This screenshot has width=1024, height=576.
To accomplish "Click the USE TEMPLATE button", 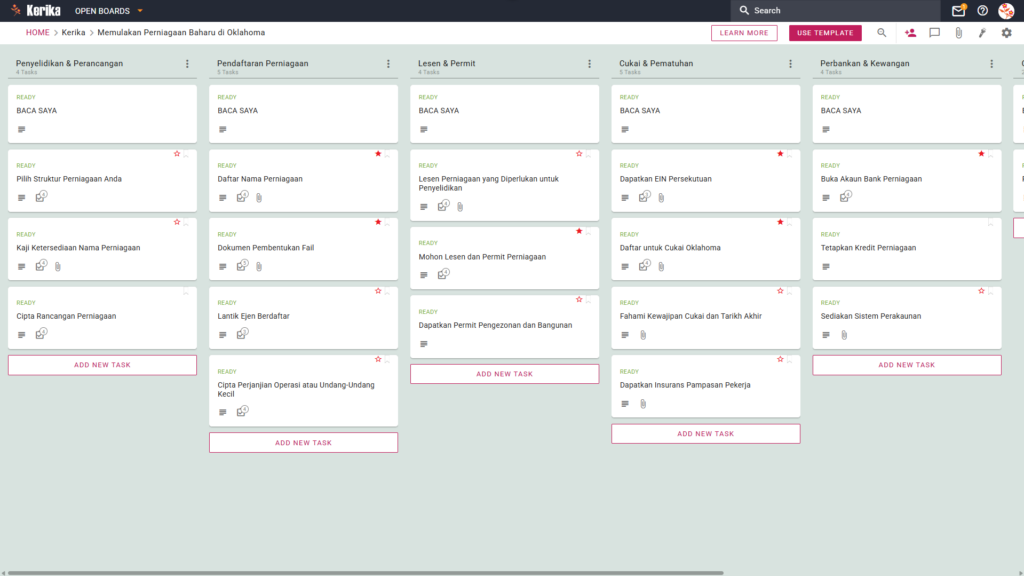I will pos(825,33).
